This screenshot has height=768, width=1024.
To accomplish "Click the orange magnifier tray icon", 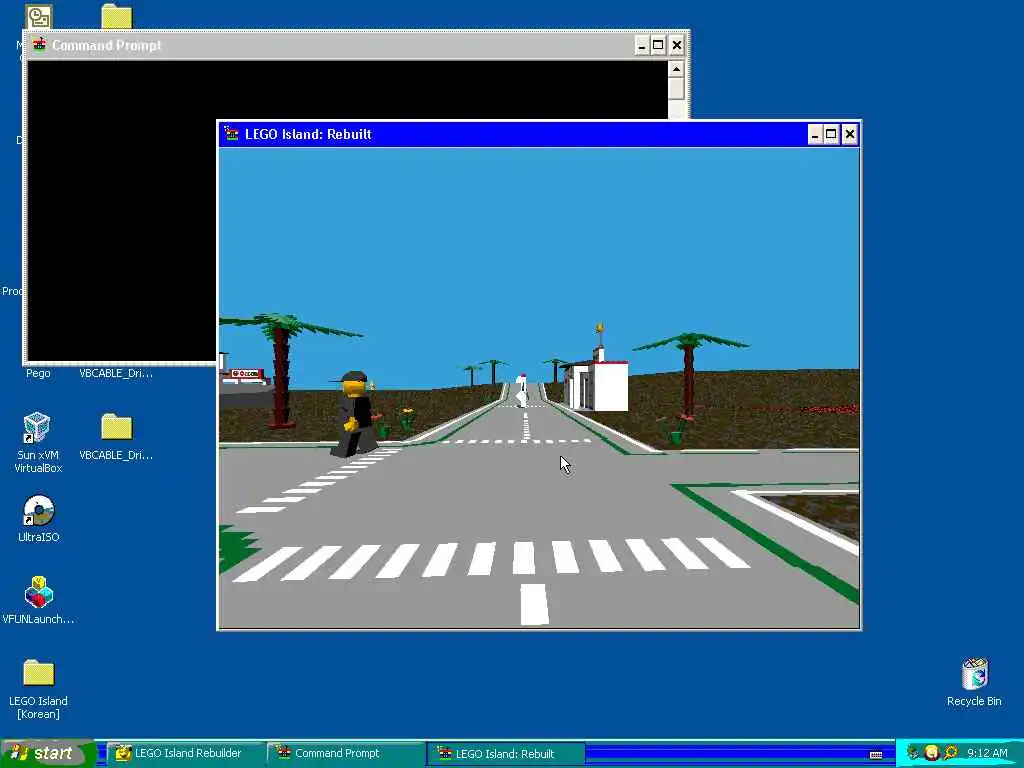I will [950, 753].
